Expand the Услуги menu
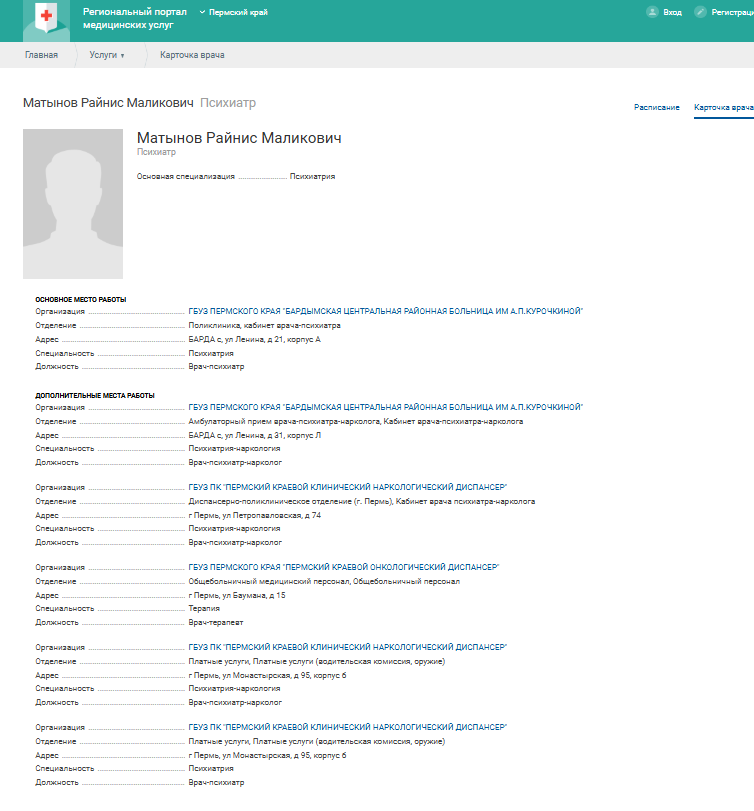The height and width of the screenshot is (811, 754). pos(107,55)
